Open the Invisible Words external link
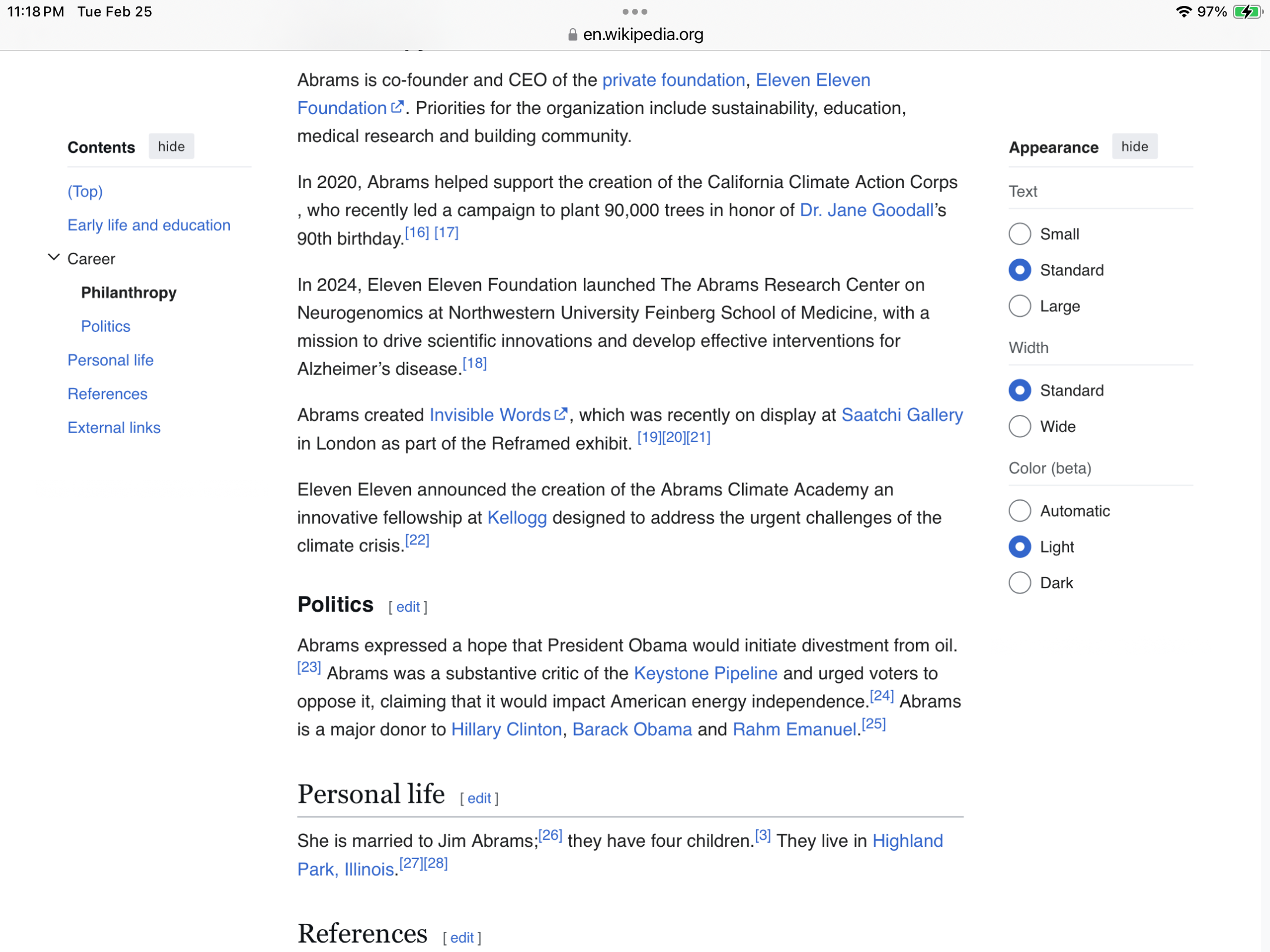 pos(498,415)
